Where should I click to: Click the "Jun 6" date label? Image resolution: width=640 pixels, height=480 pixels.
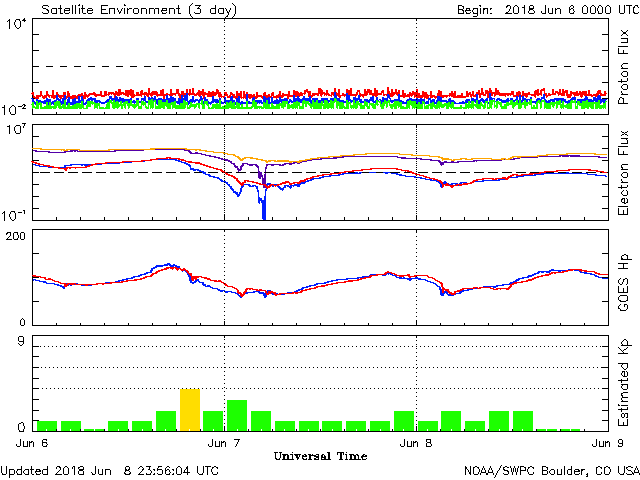click(32, 443)
